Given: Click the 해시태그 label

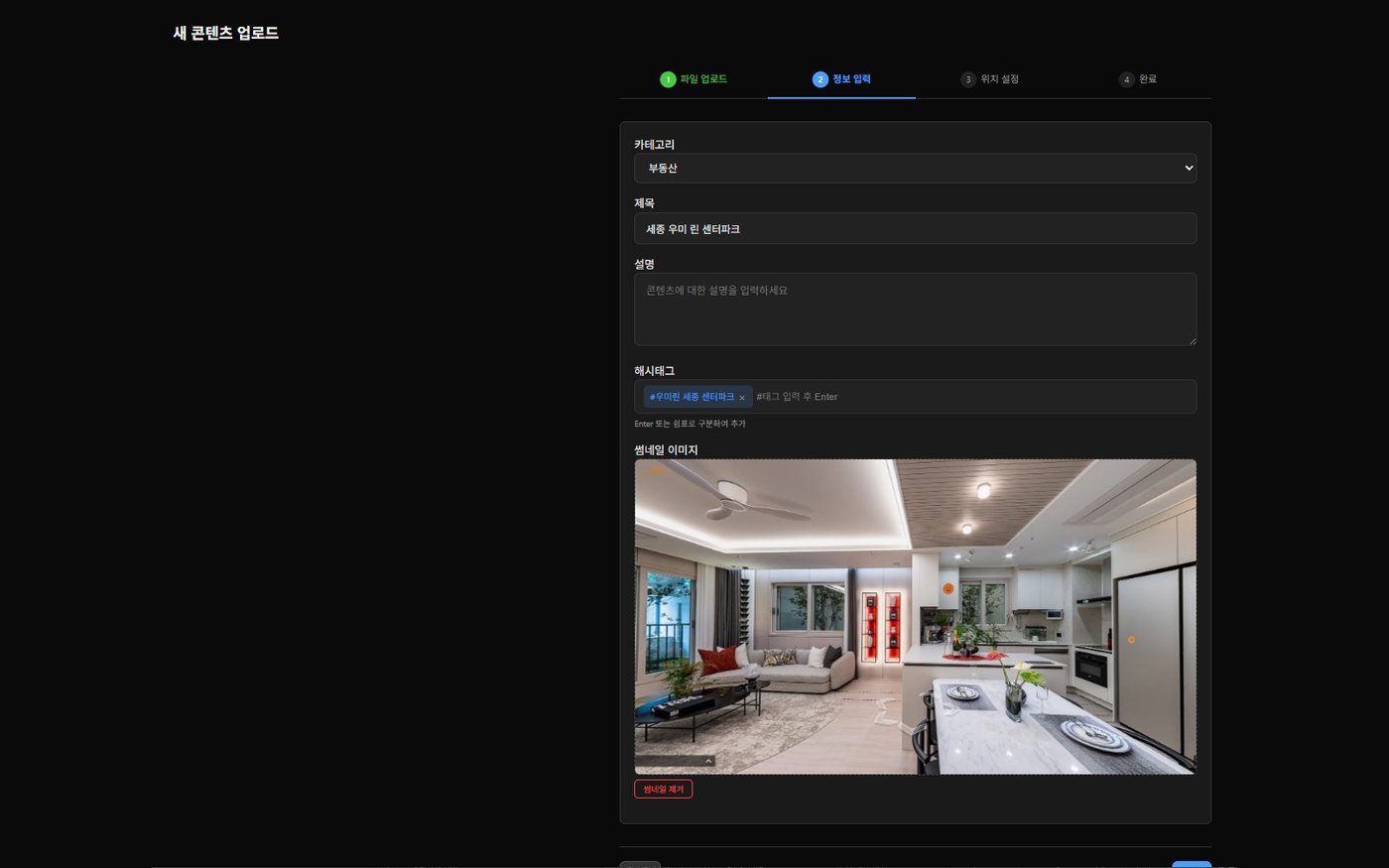Looking at the screenshot, I should click(654, 371).
